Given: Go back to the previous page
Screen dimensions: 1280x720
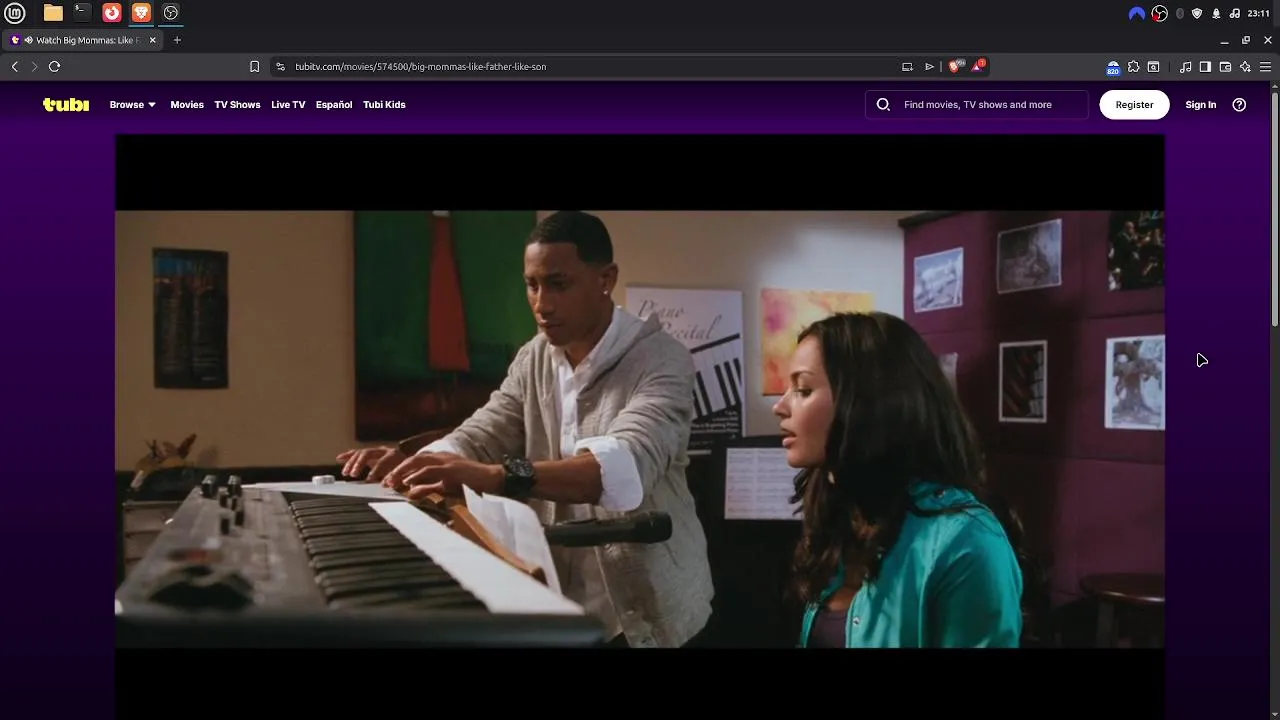Looking at the screenshot, I should click(15, 66).
